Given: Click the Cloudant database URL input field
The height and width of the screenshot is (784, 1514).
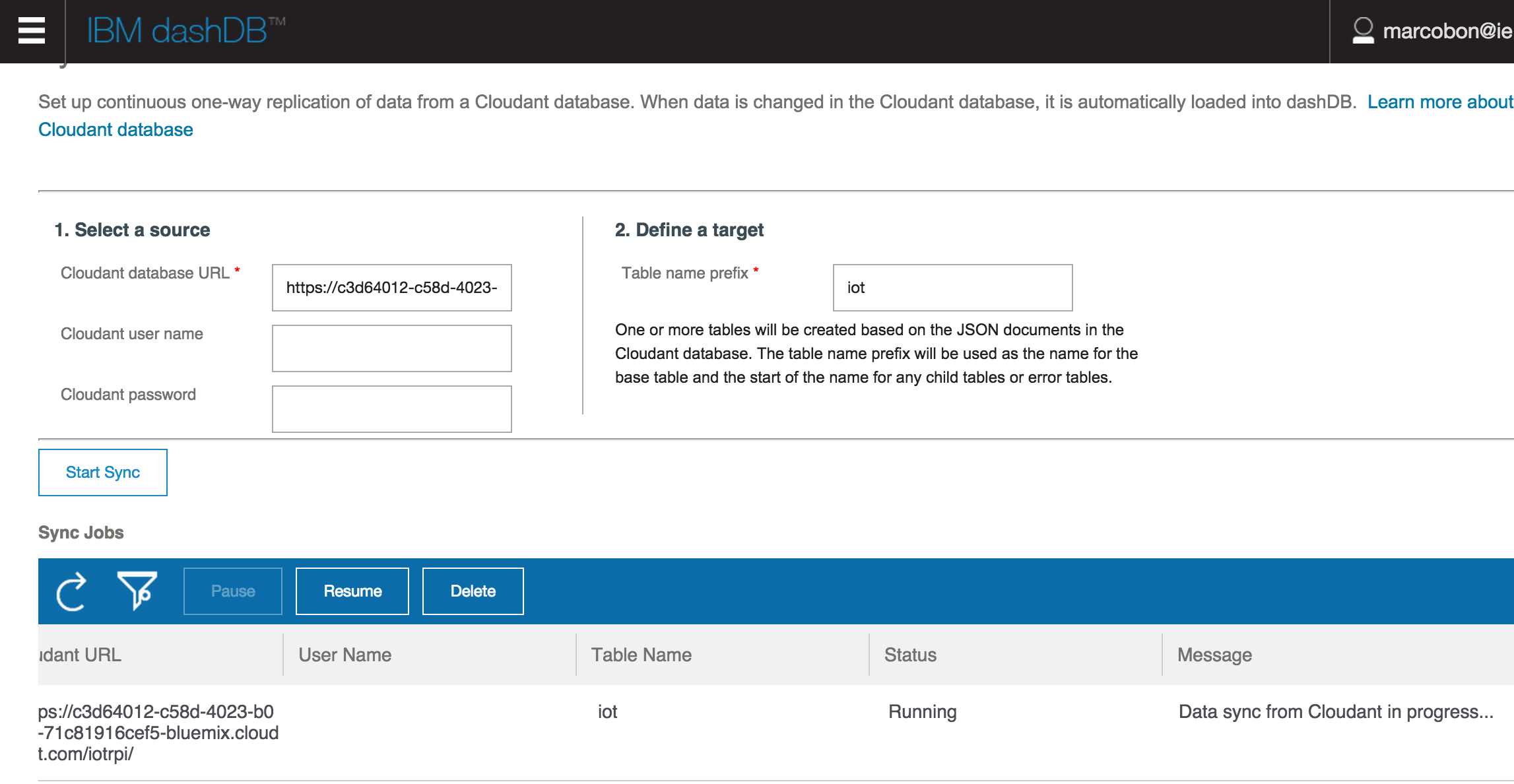Looking at the screenshot, I should [391, 288].
